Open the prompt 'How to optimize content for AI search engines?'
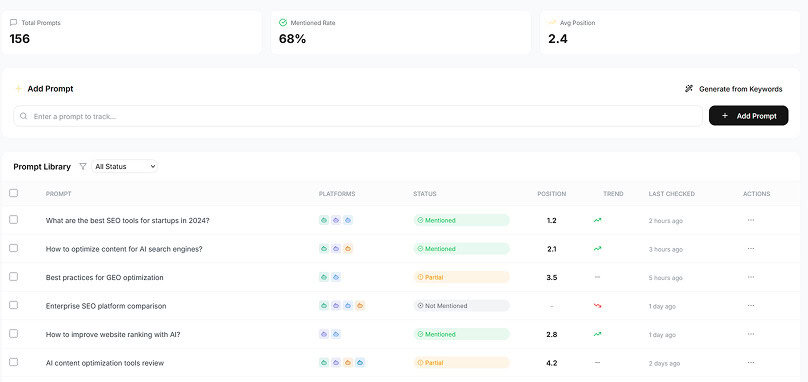The width and height of the screenshot is (808, 382). click(x=124, y=249)
